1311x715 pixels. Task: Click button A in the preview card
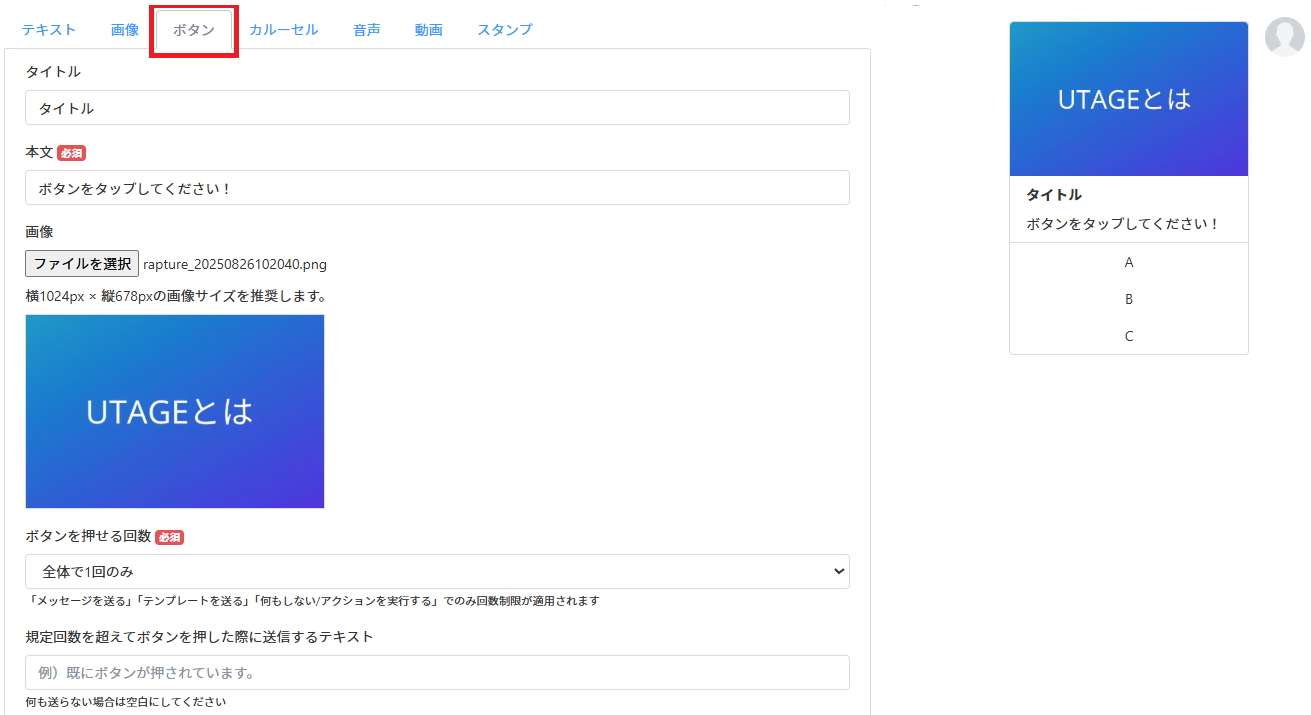pos(1129,262)
